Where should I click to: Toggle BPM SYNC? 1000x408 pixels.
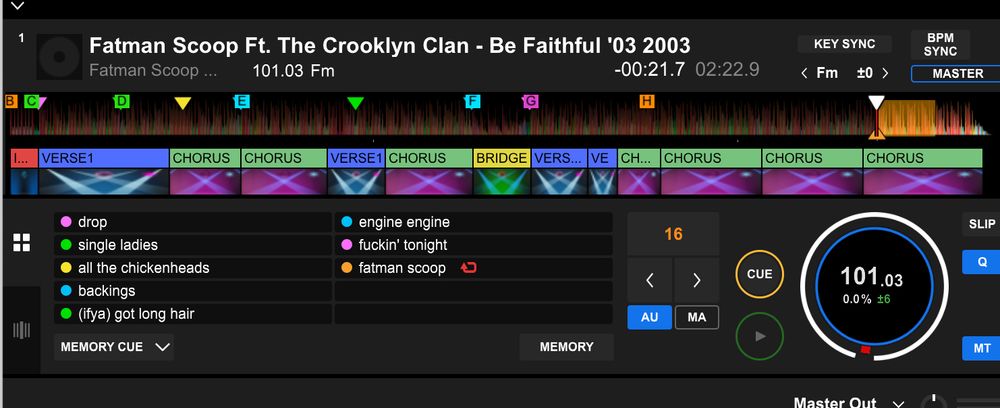point(940,45)
